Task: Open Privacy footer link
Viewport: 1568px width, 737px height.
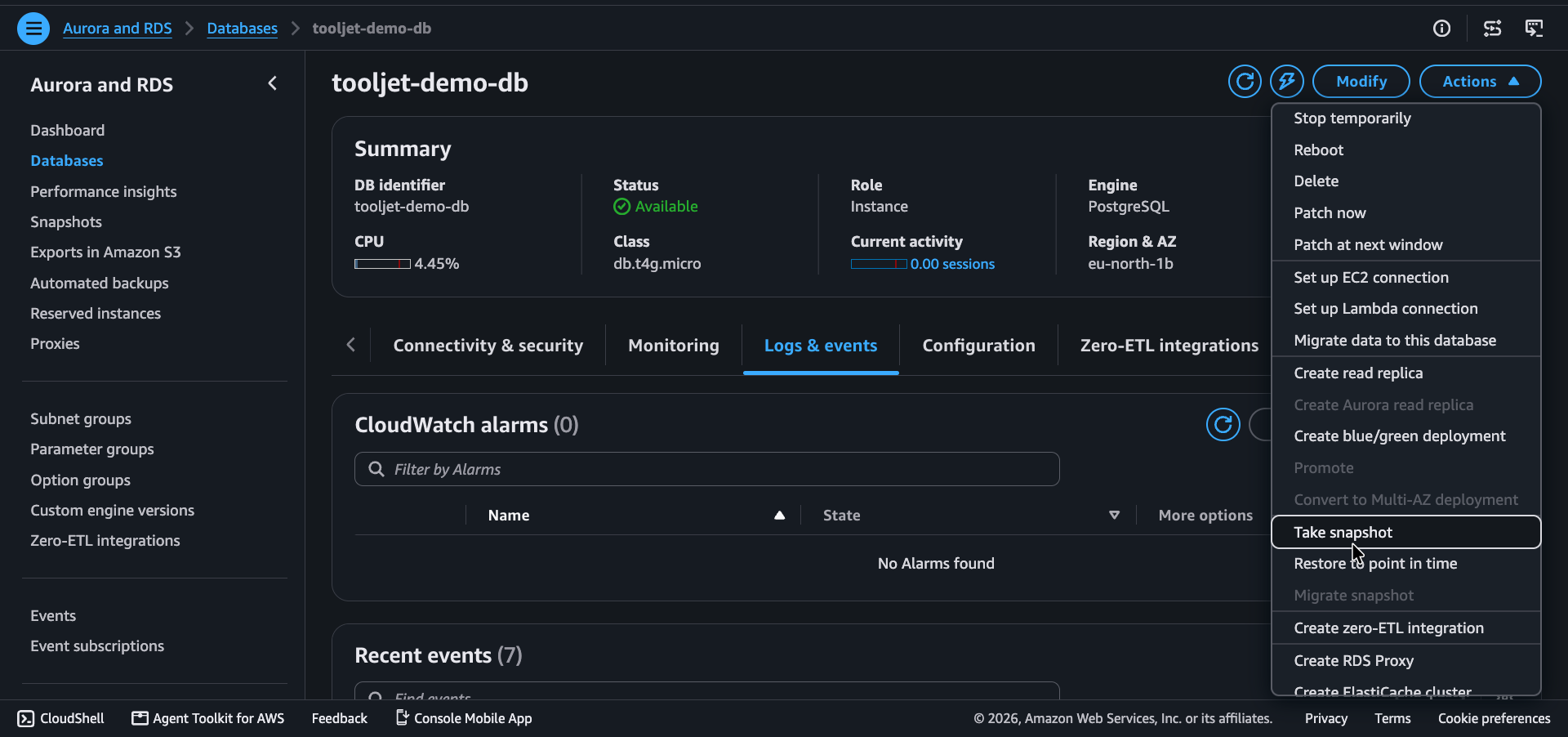Action: point(1326,718)
